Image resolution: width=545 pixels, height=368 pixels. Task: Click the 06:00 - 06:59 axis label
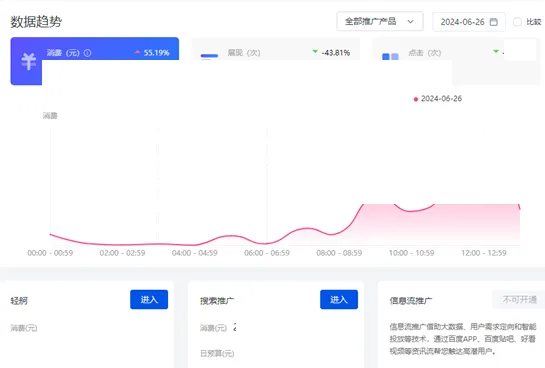(x=267, y=253)
